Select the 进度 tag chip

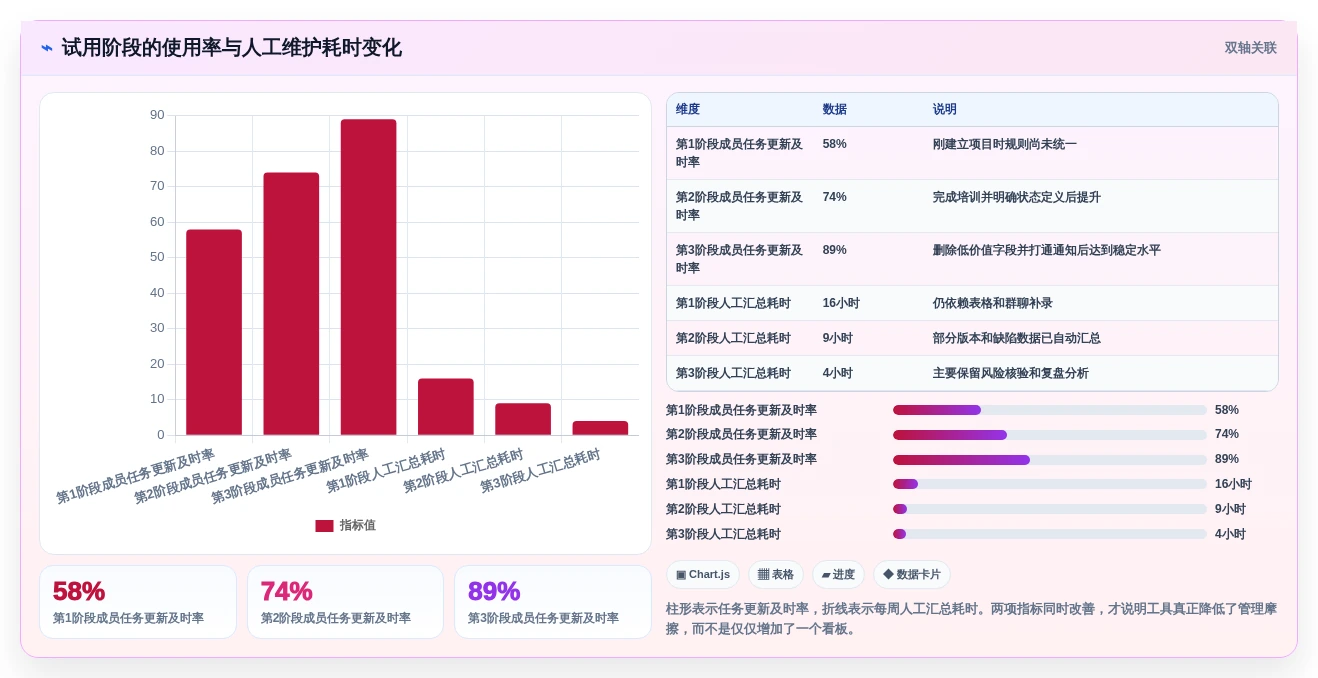click(x=838, y=575)
